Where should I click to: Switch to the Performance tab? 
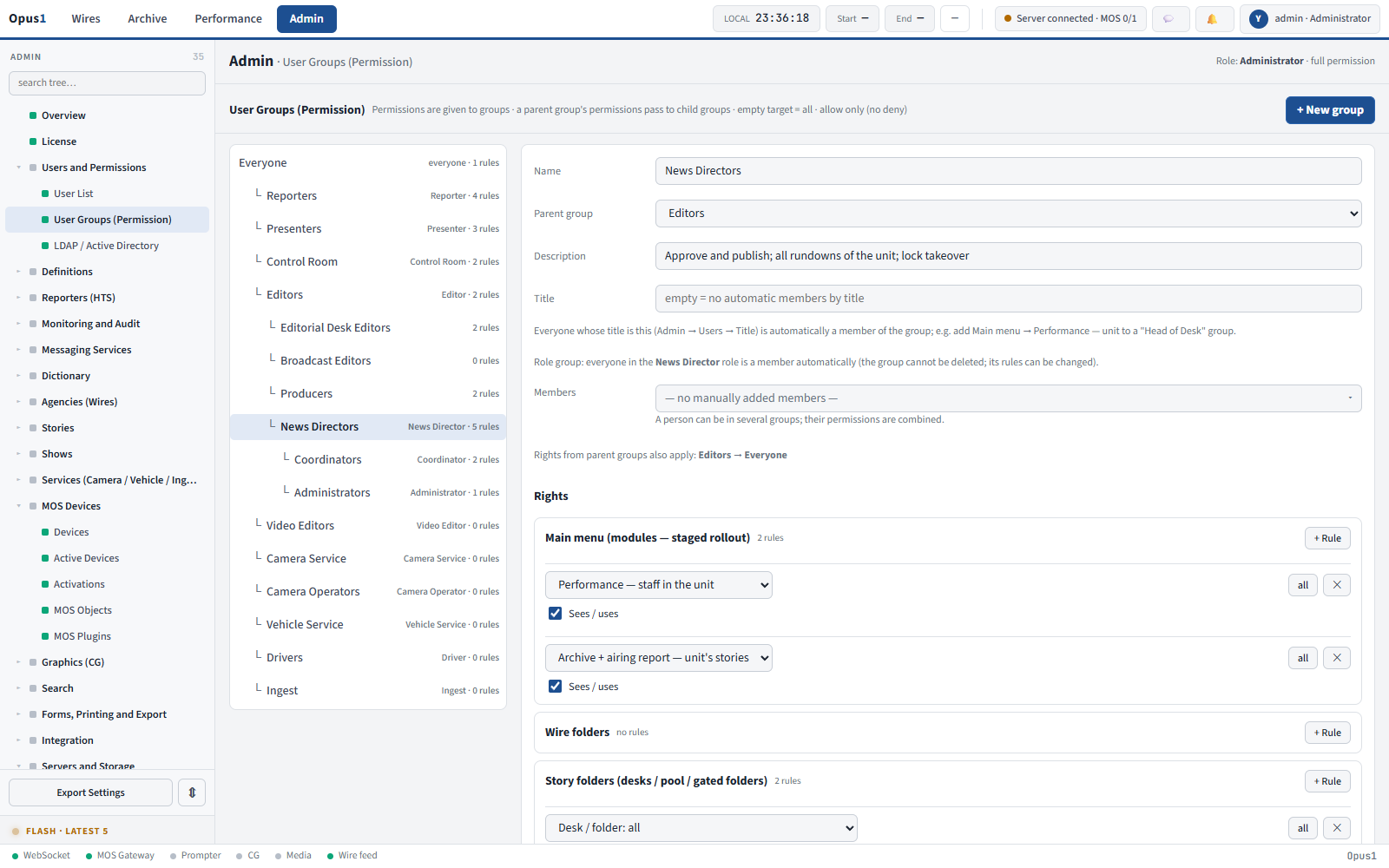pyautogui.click(x=228, y=19)
